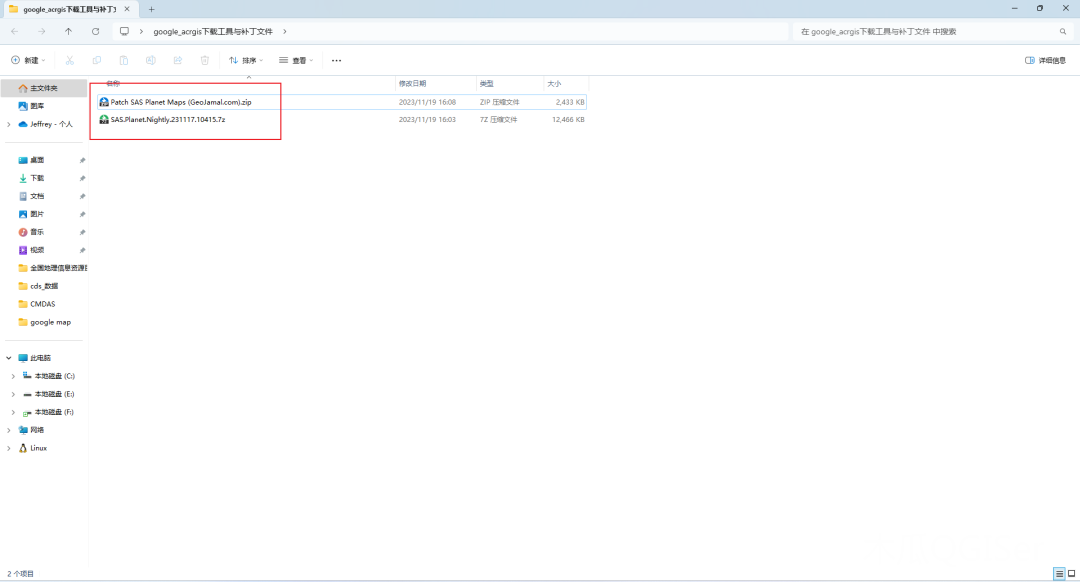
Task: Collapse the 此电脑 tree node
Action: 9,358
